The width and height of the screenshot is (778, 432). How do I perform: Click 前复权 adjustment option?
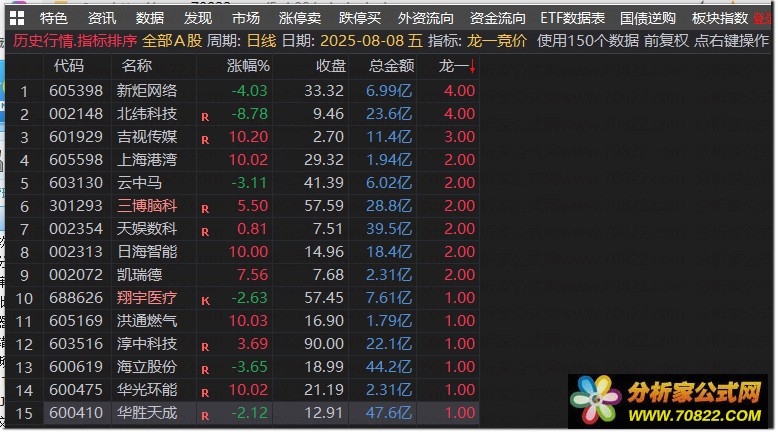666,41
